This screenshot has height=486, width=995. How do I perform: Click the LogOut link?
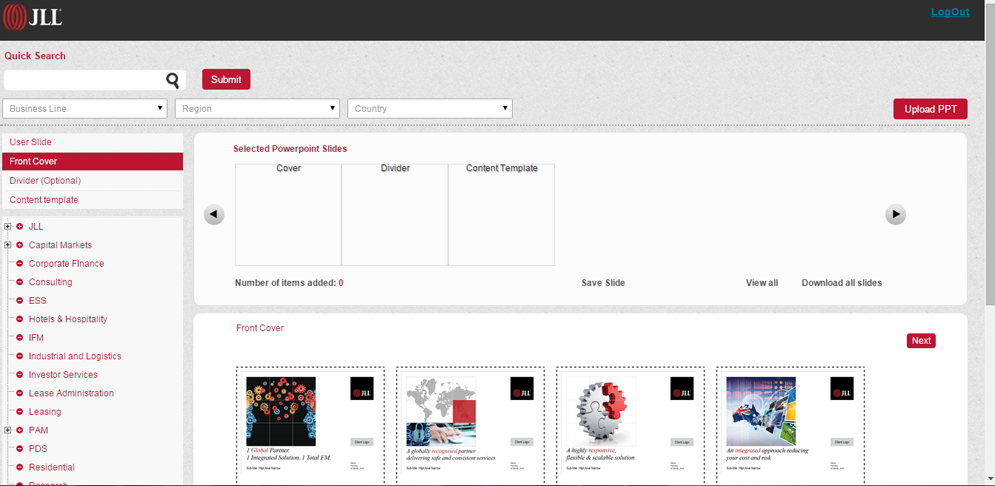(950, 12)
